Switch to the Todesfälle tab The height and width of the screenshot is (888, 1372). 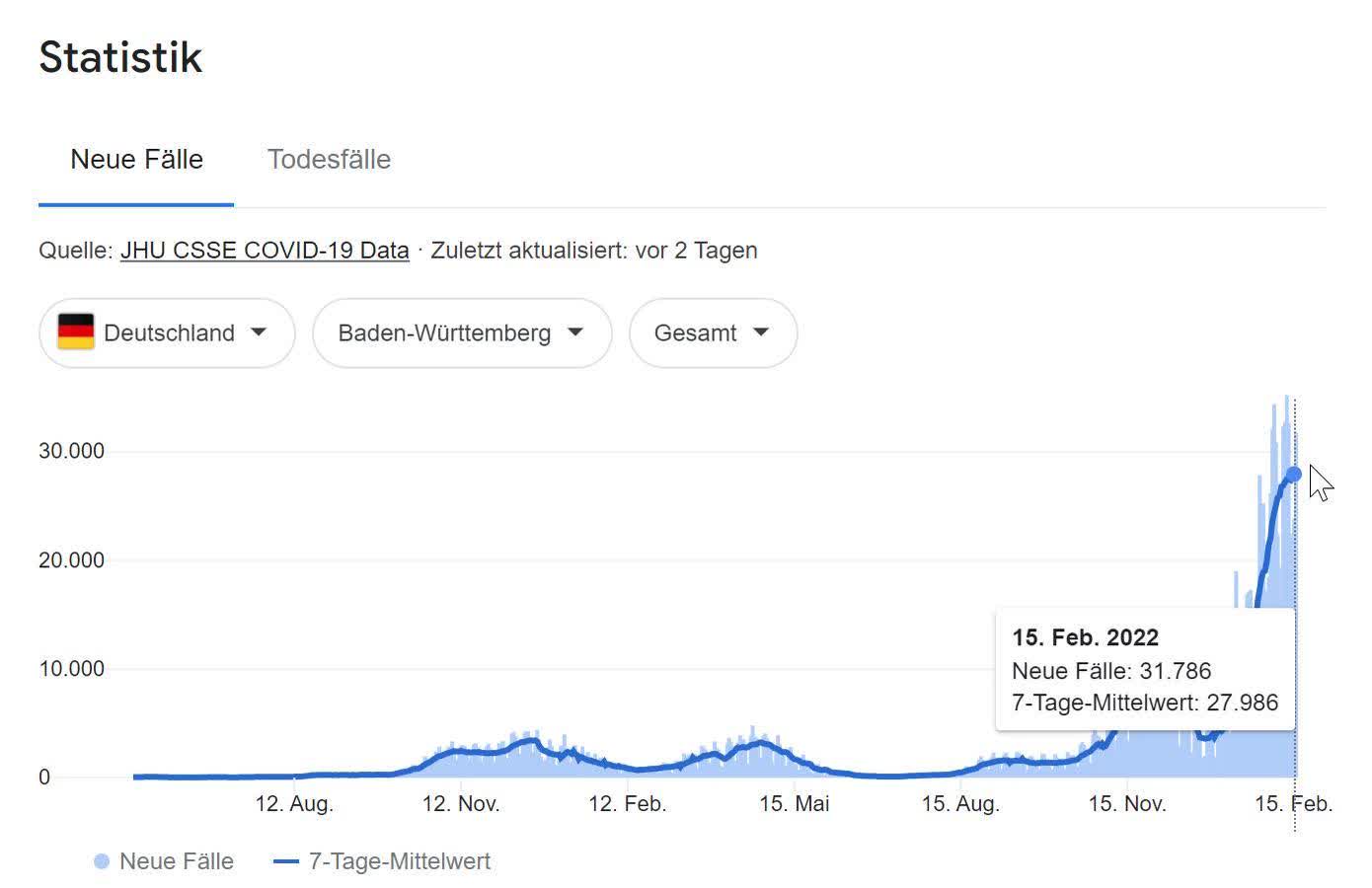point(329,160)
